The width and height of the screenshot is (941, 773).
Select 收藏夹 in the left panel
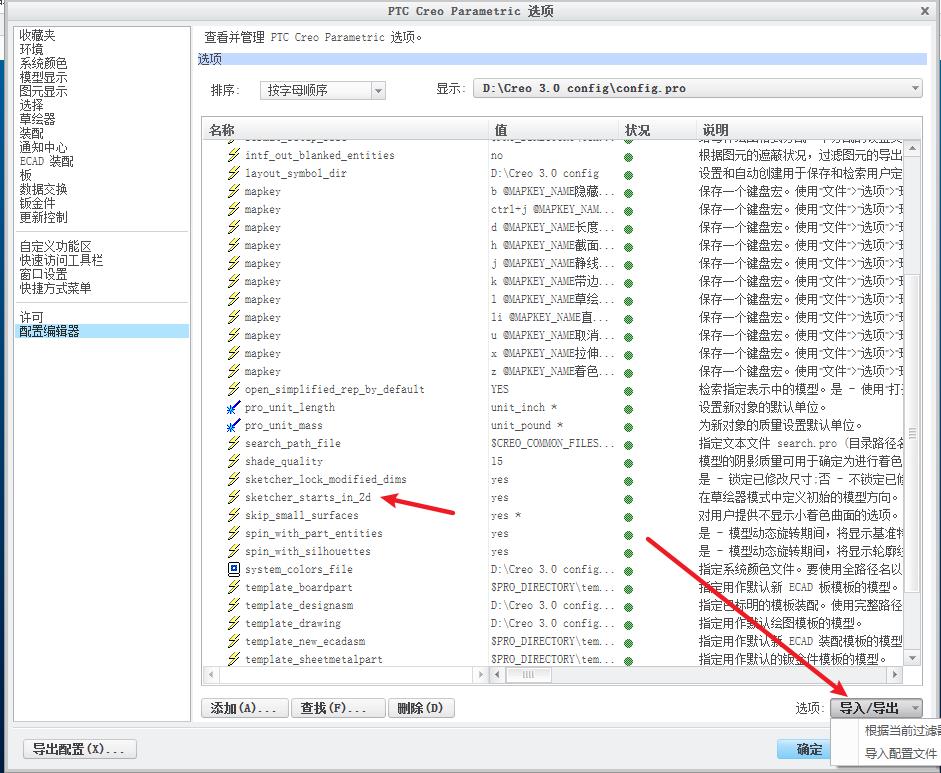37,35
